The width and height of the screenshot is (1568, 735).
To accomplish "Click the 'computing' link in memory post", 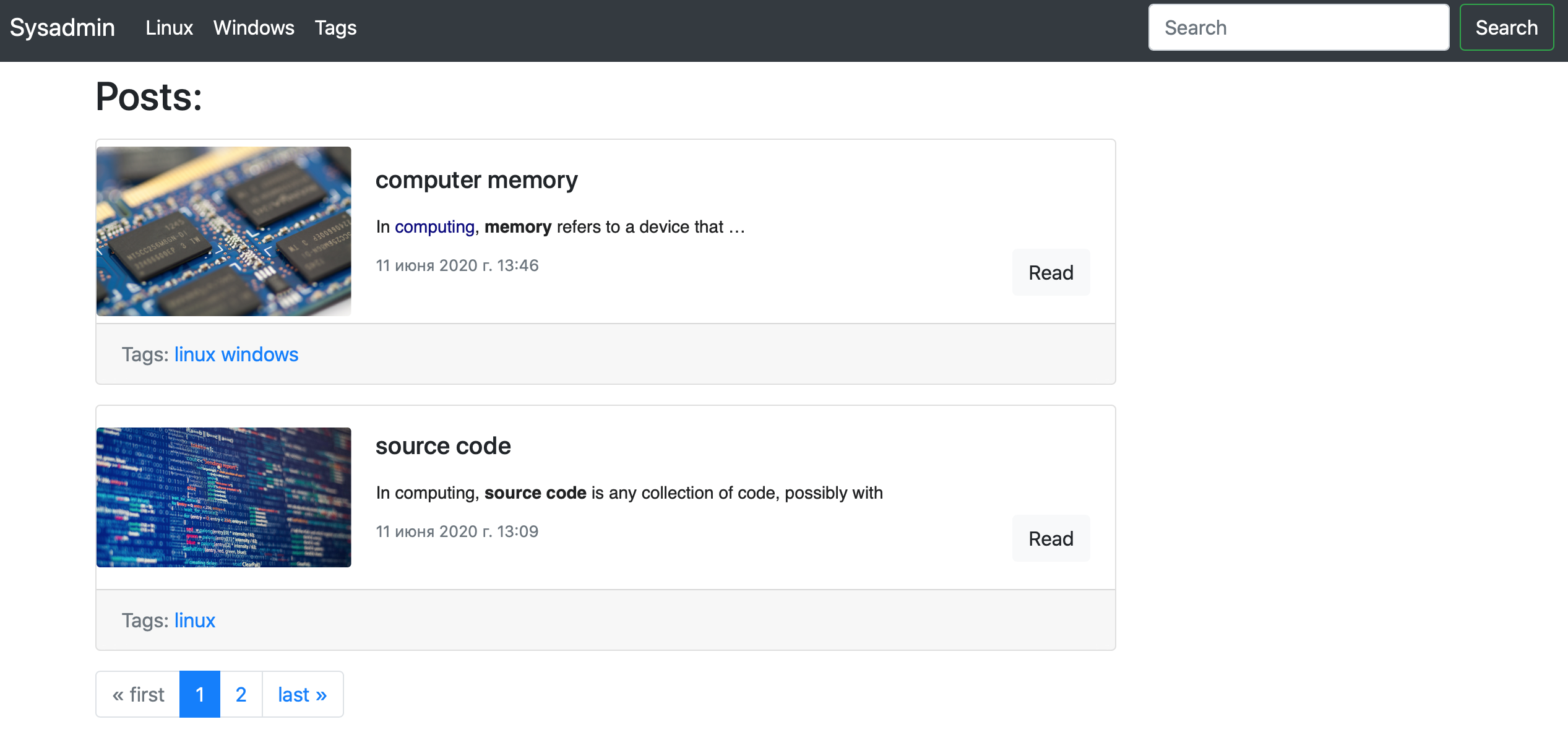I will (x=434, y=227).
